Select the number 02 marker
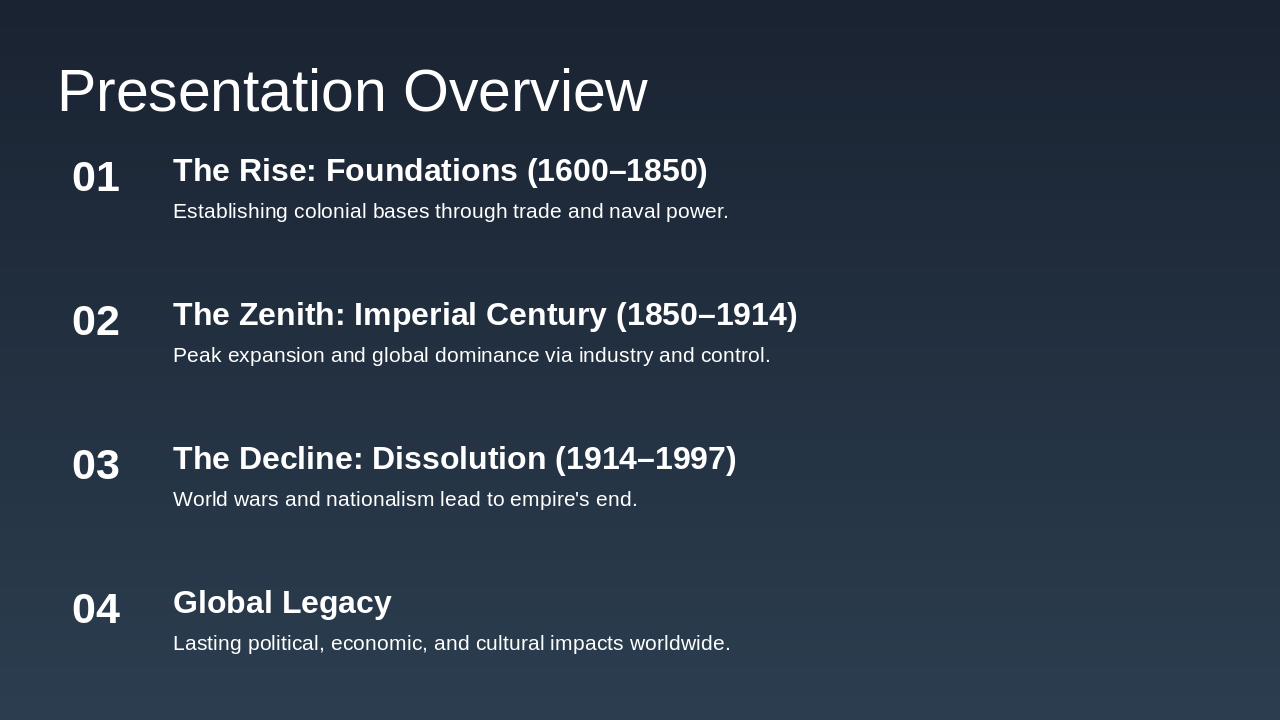This screenshot has width=1280, height=720. coord(96,321)
